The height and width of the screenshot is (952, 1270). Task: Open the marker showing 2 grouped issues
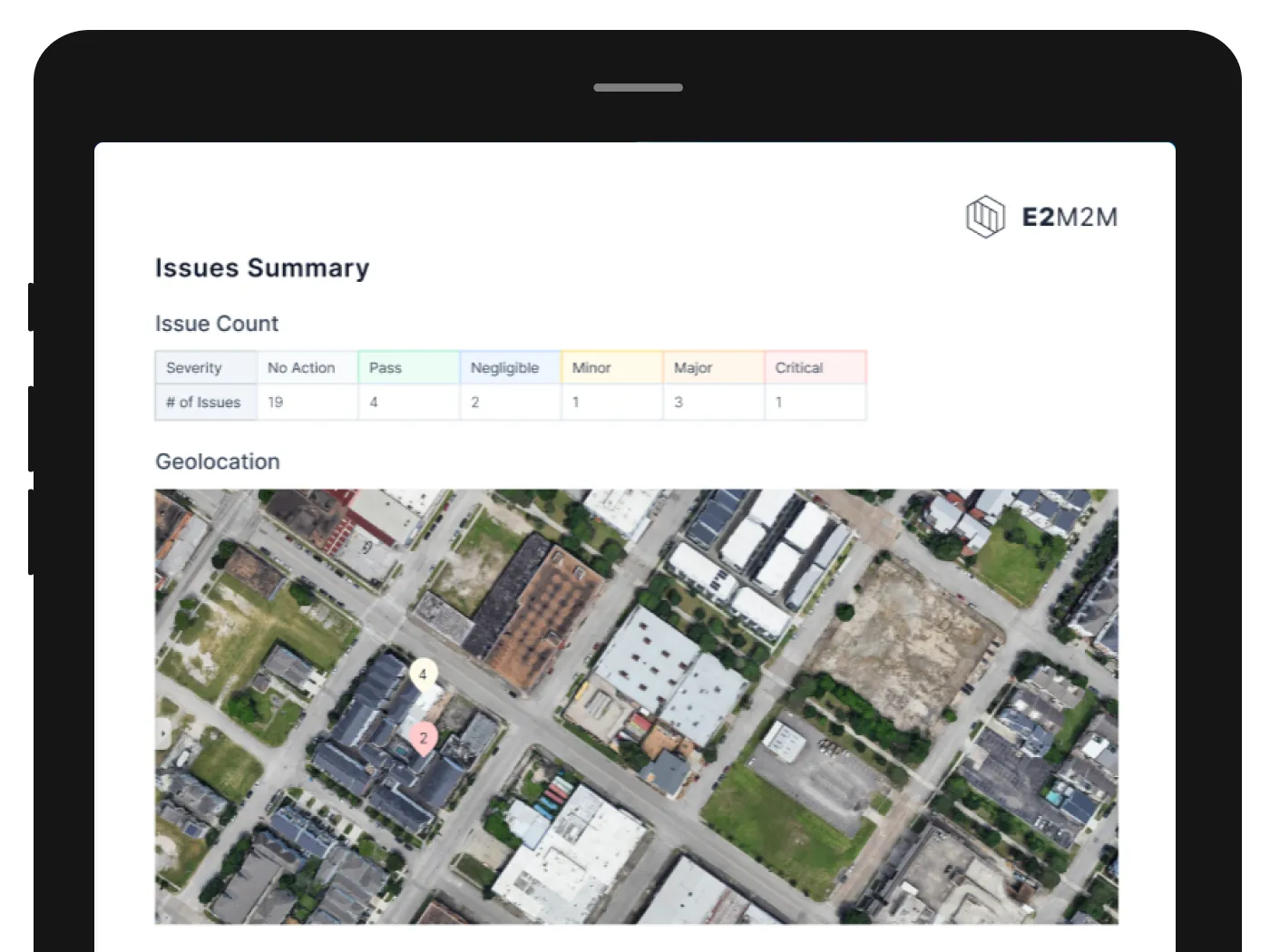pos(424,737)
